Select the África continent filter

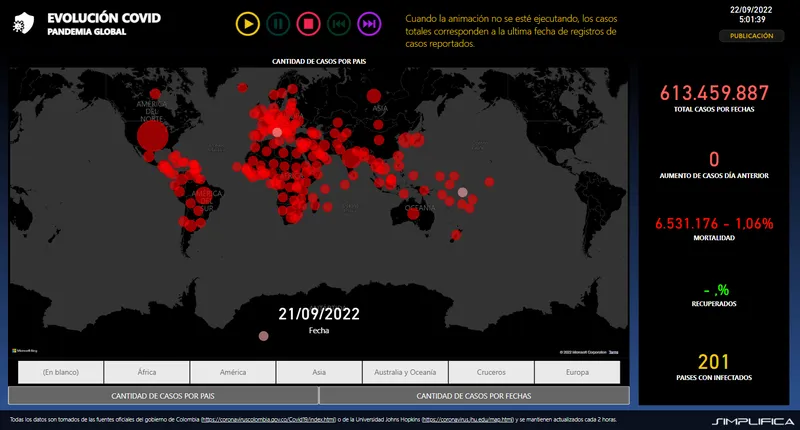(147, 372)
